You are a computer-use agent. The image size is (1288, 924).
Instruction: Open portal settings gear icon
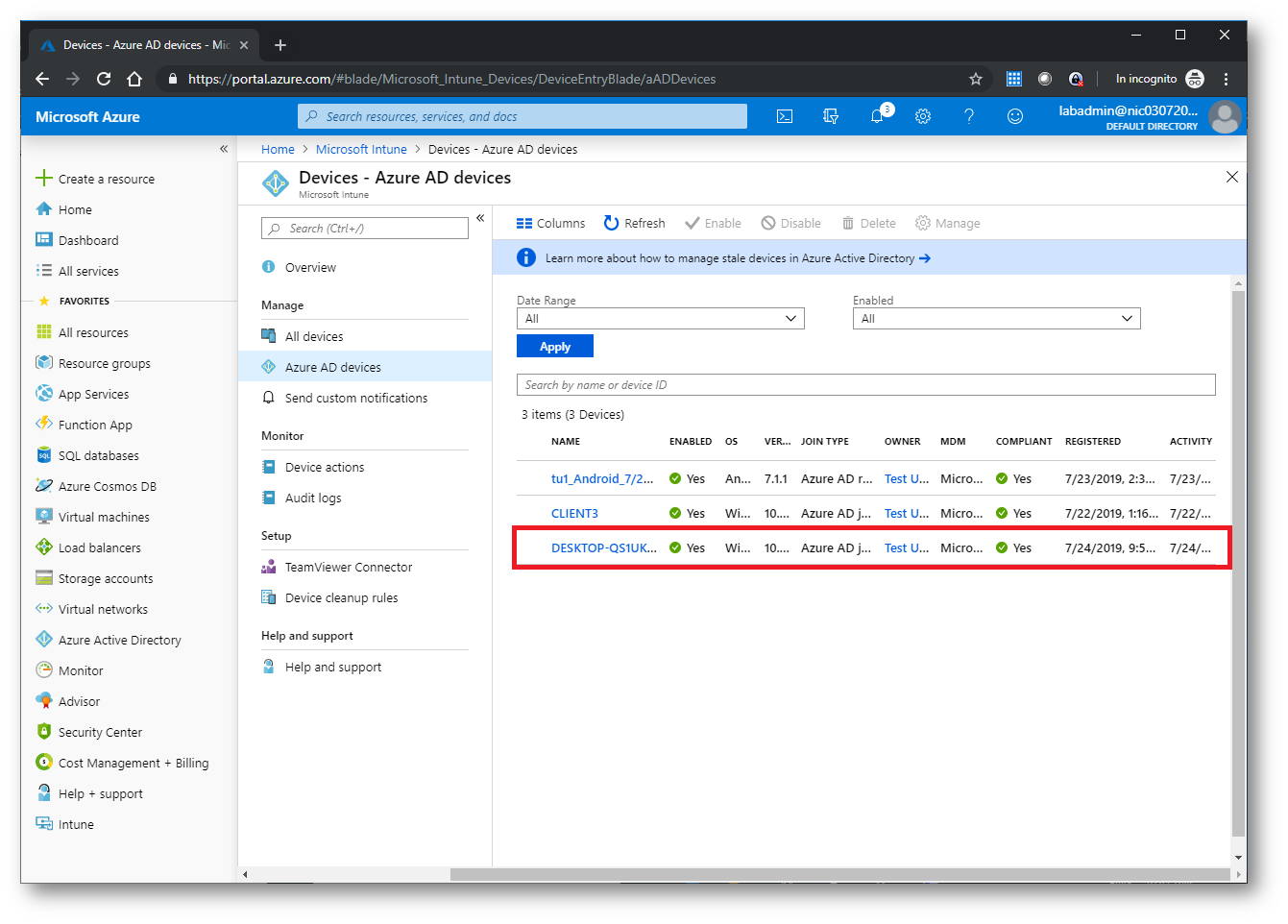coord(923,116)
